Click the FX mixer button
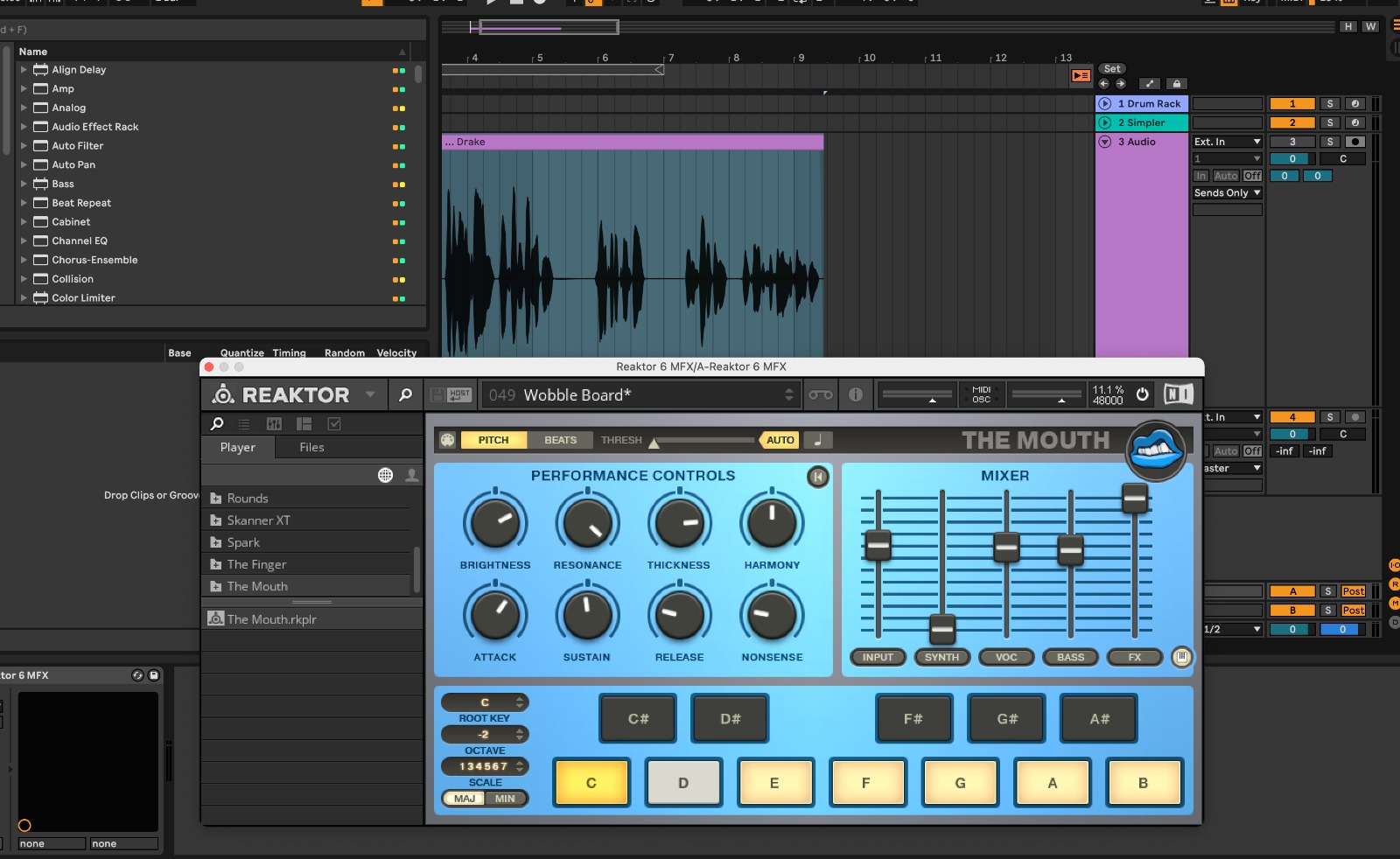This screenshot has height=859, width=1400. tap(1135, 657)
